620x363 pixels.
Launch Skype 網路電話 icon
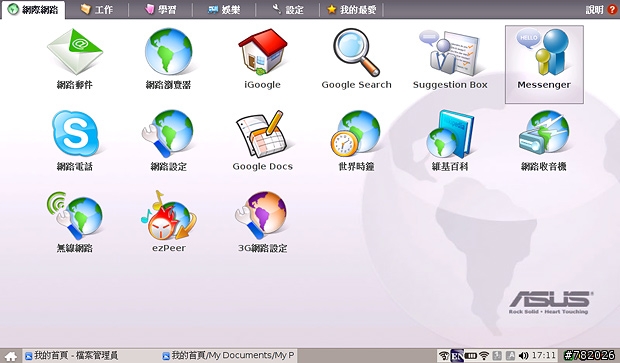tap(75, 133)
